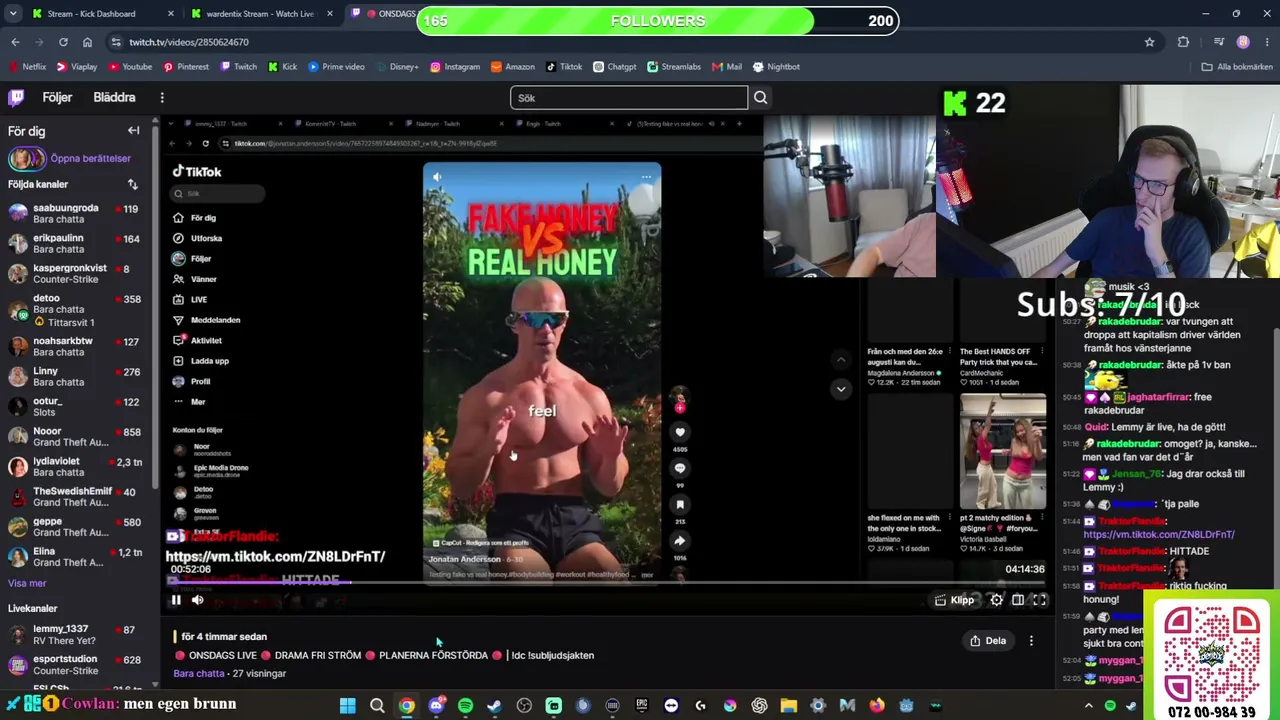Open Linny channel from sidebar
Viewport: 1280px width, 720px height.
coord(75,376)
